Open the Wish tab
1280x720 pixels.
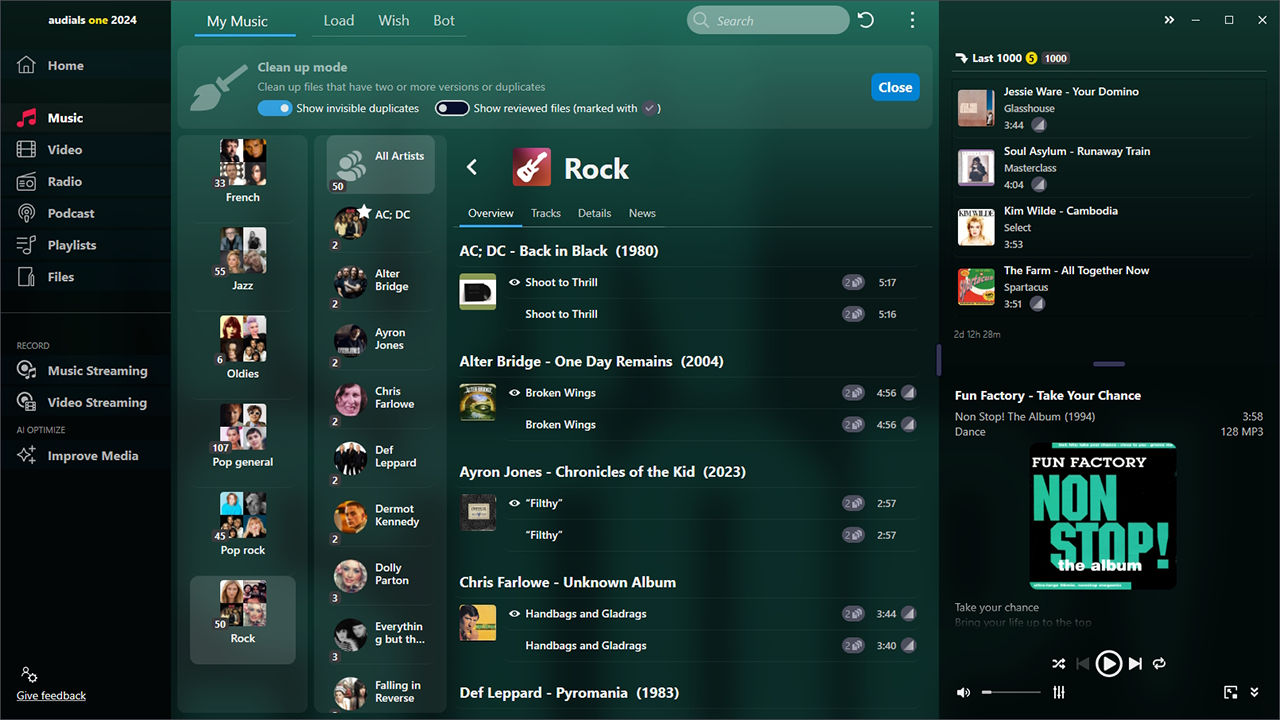(x=394, y=21)
